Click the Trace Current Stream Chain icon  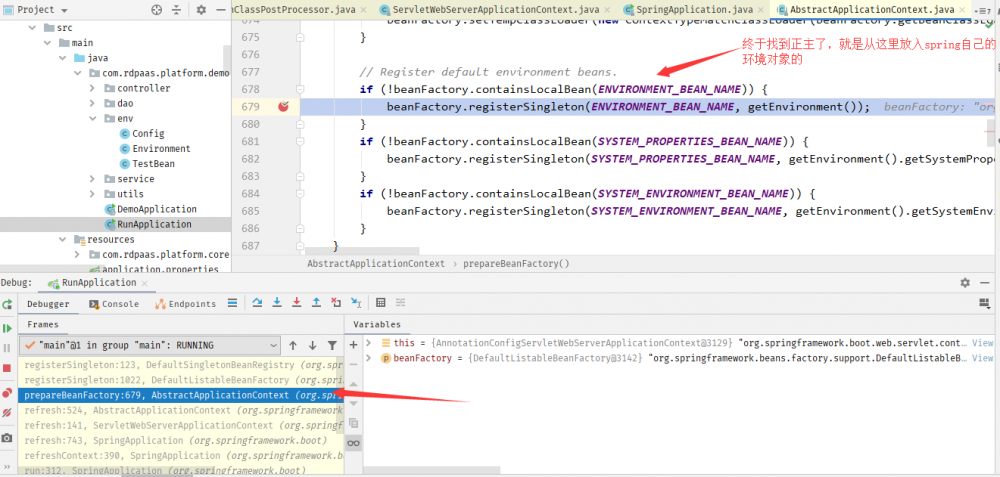tap(401, 302)
